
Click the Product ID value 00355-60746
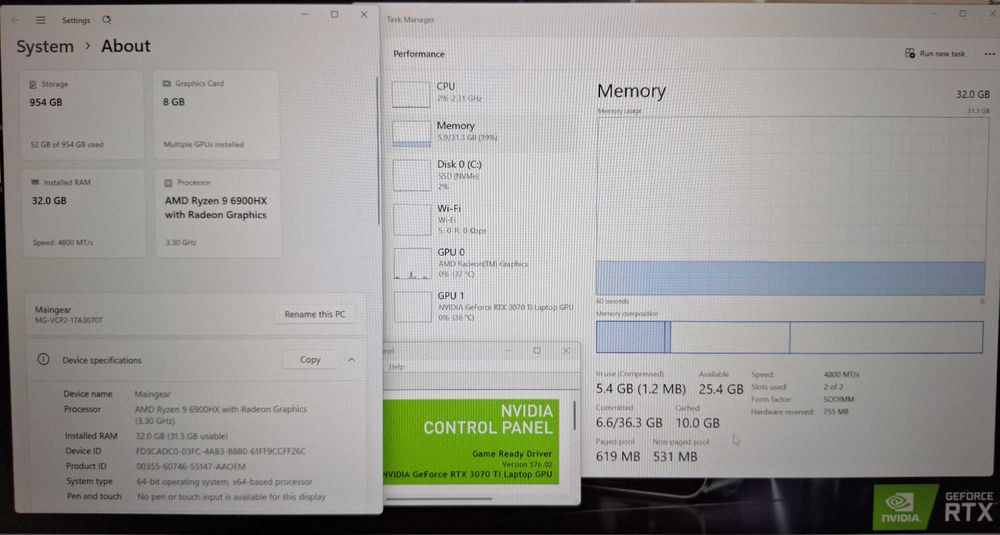(x=191, y=467)
